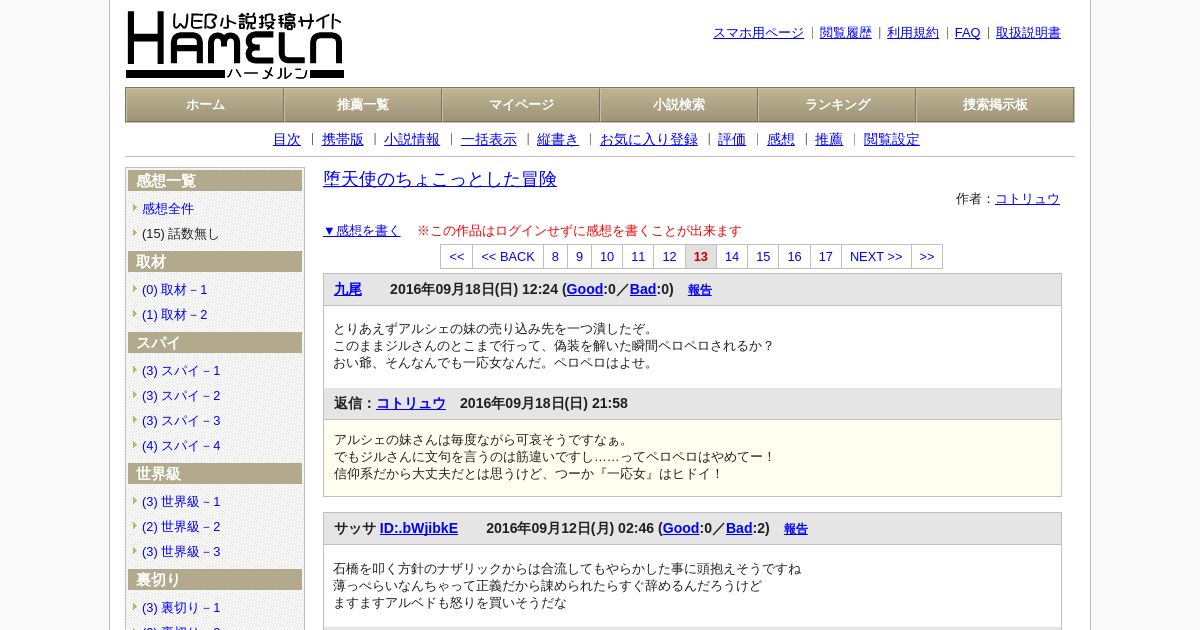Vote Bad on 九尾's comment
The width and height of the screenshot is (1200, 630).
(x=643, y=289)
